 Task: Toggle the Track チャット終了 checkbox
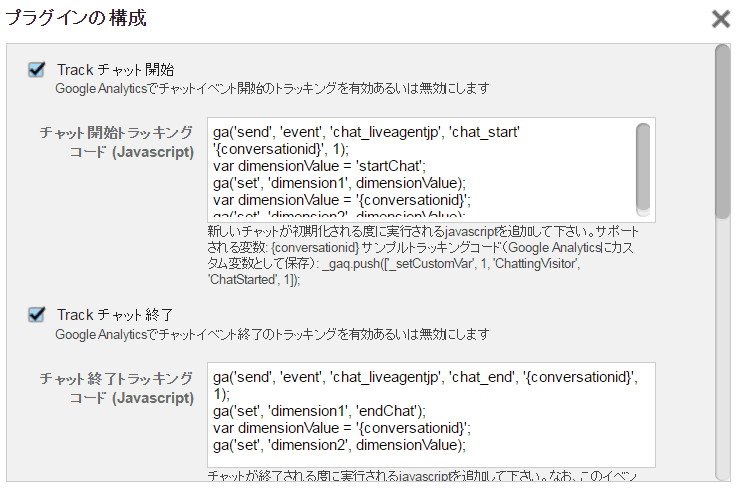pyautogui.click(x=37, y=314)
